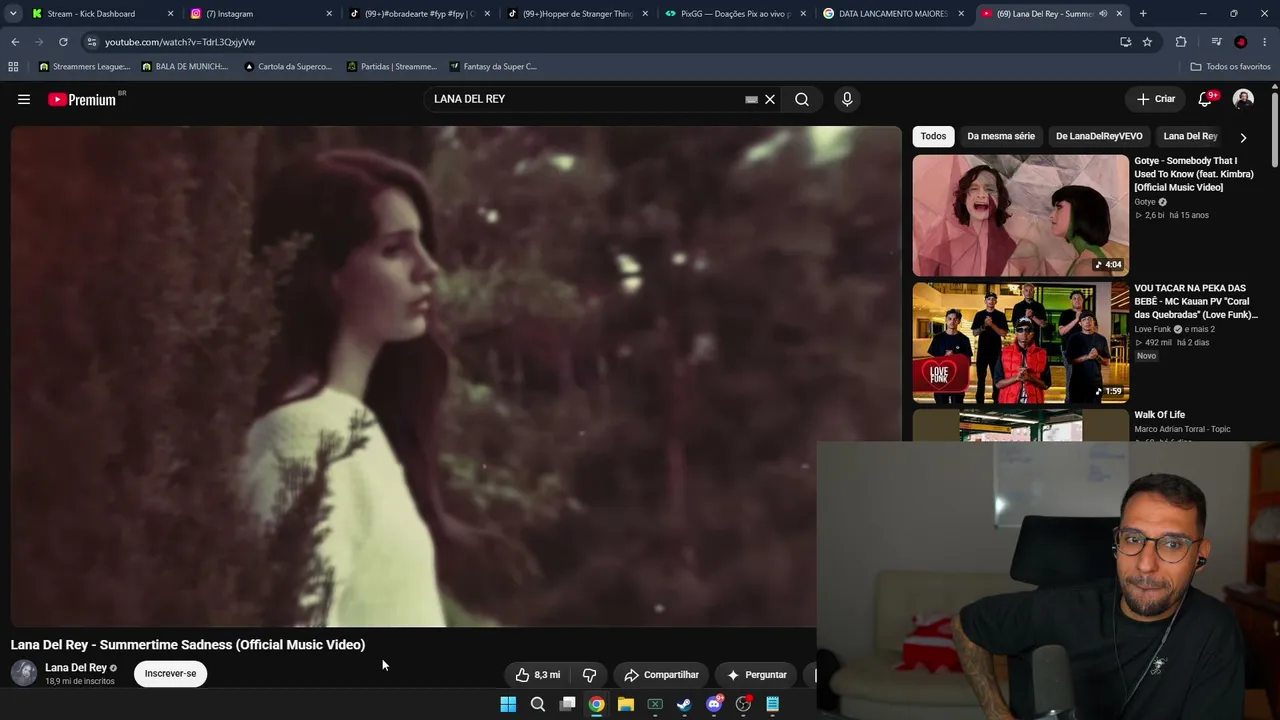
Task: Click the search magnifier button
Action: 802,99
